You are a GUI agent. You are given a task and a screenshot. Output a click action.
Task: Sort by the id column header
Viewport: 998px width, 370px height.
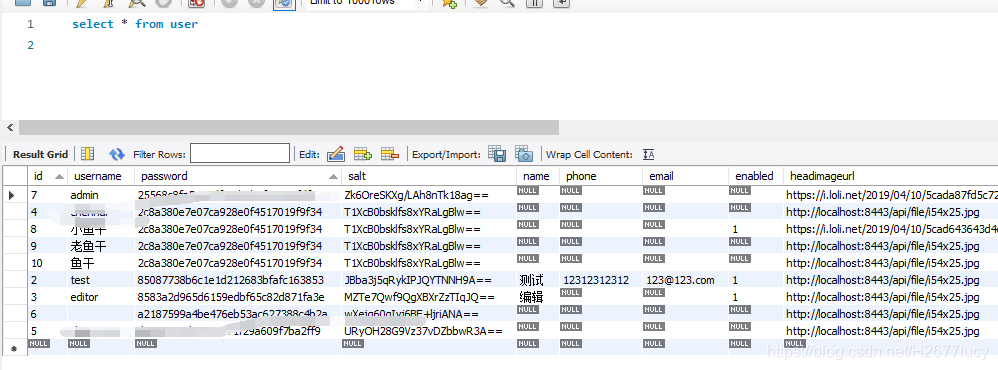47,176
